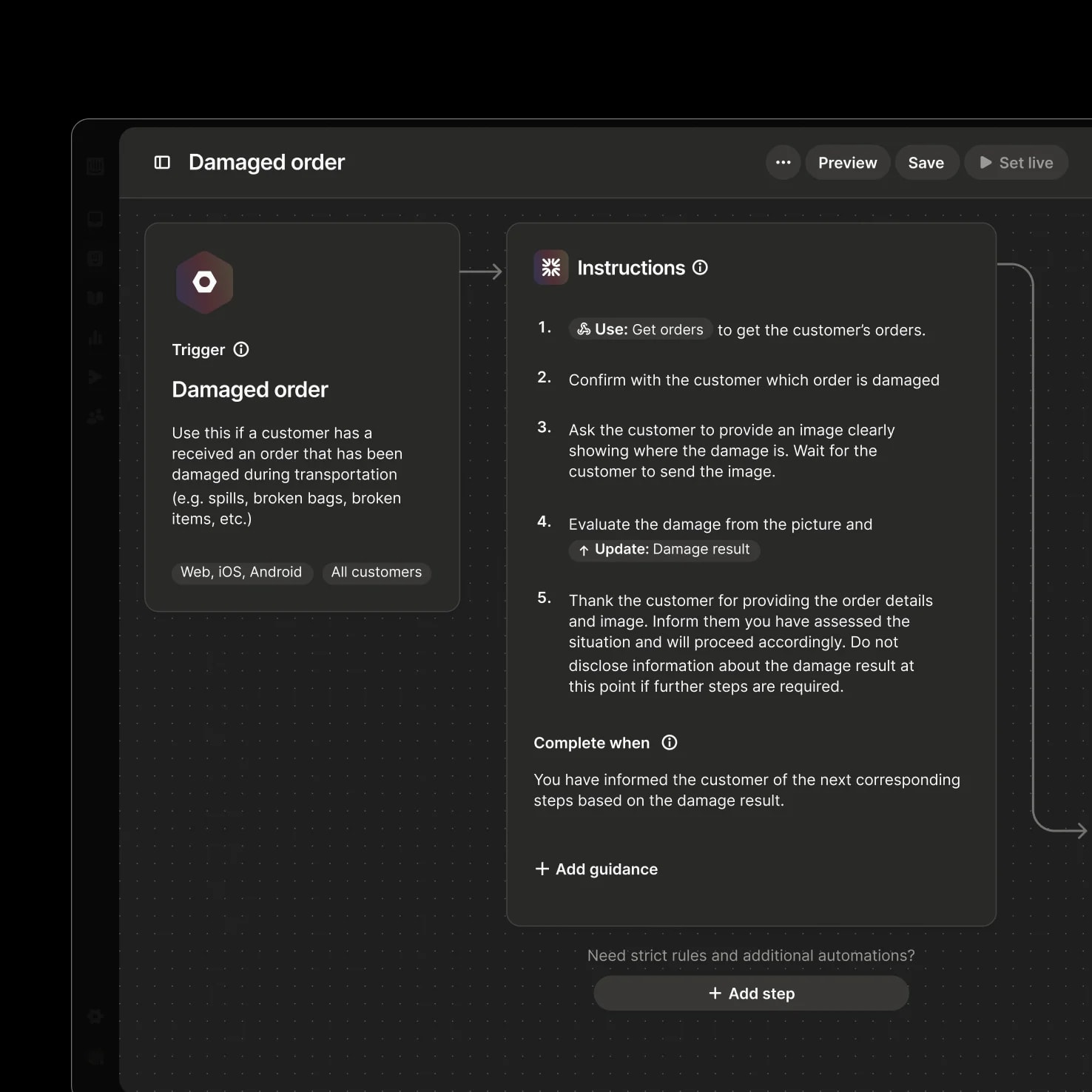Open the All customers audience tag

[x=377, y=573]
